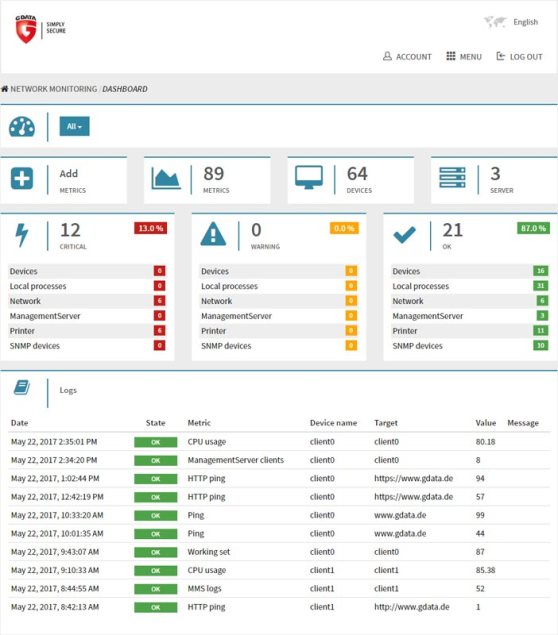Sort logs by Date column

pos(19,423)
